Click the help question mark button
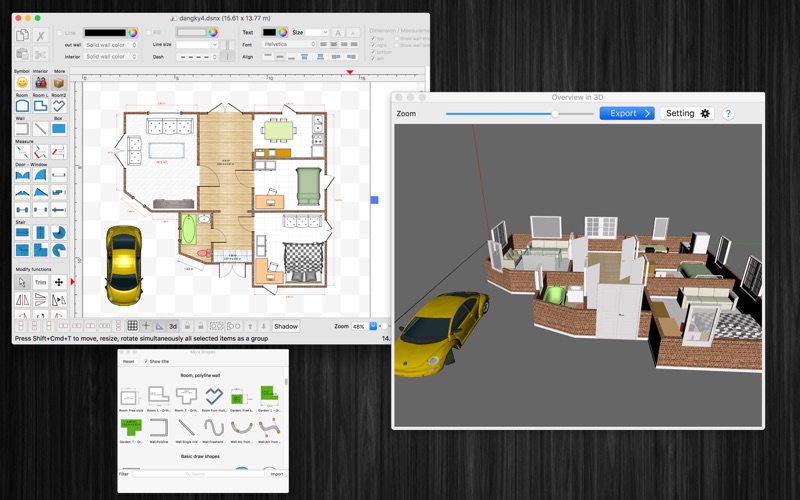 pos(728,114)
